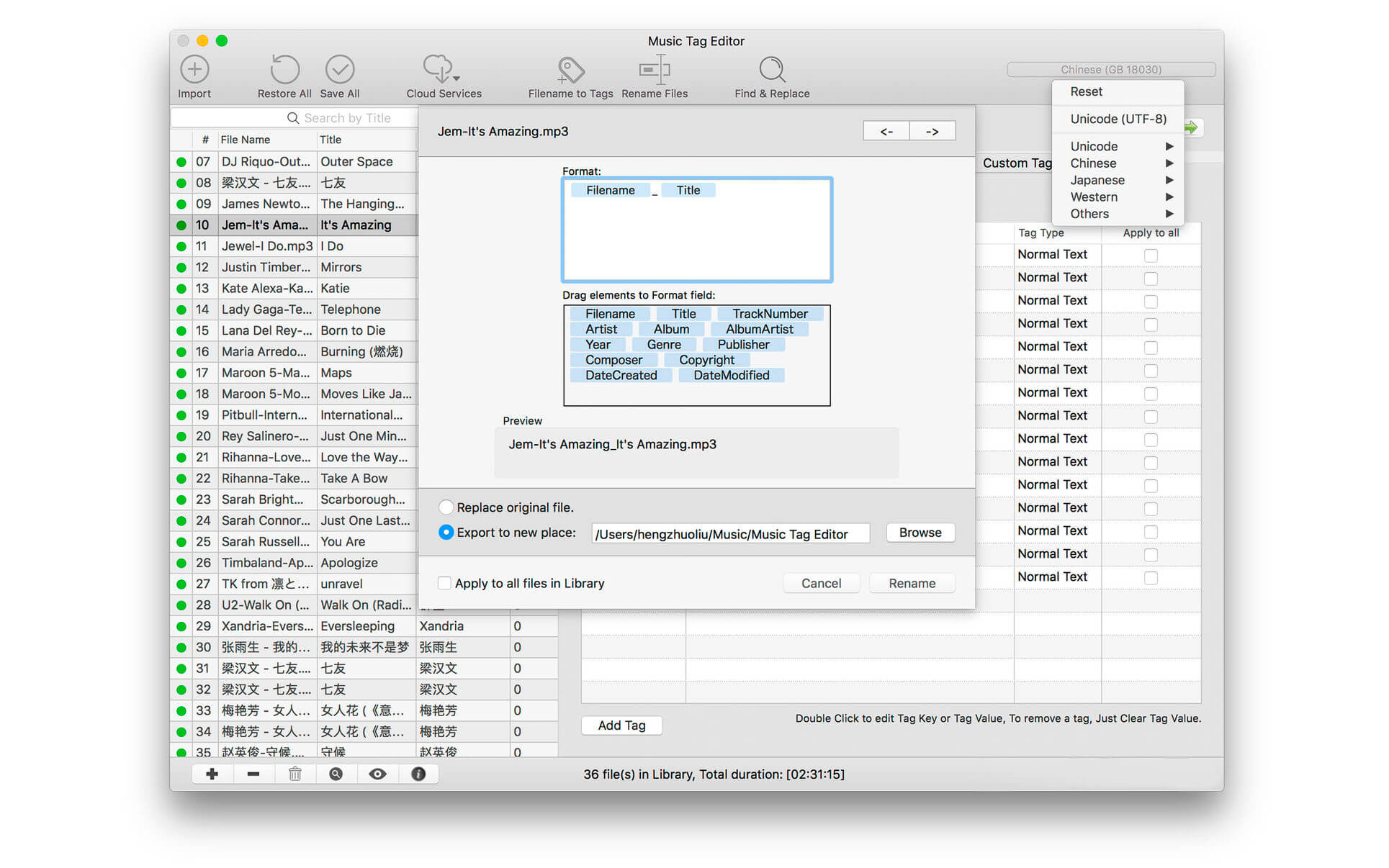
Task: Open Find & Replace
Action: (772, 70)
